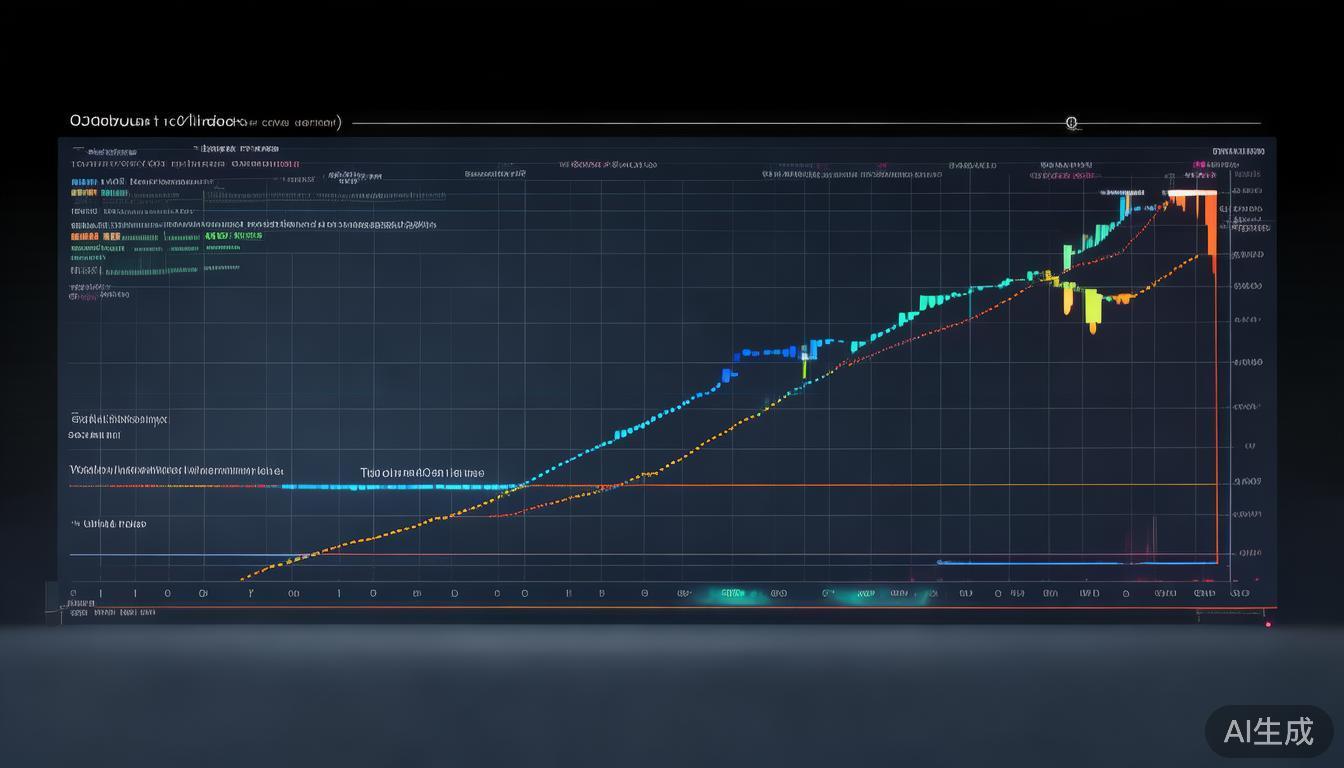Click the AI生成 badge in the corner
The width and height of the screenshot is (1344, 768).
pos(1268,731)
